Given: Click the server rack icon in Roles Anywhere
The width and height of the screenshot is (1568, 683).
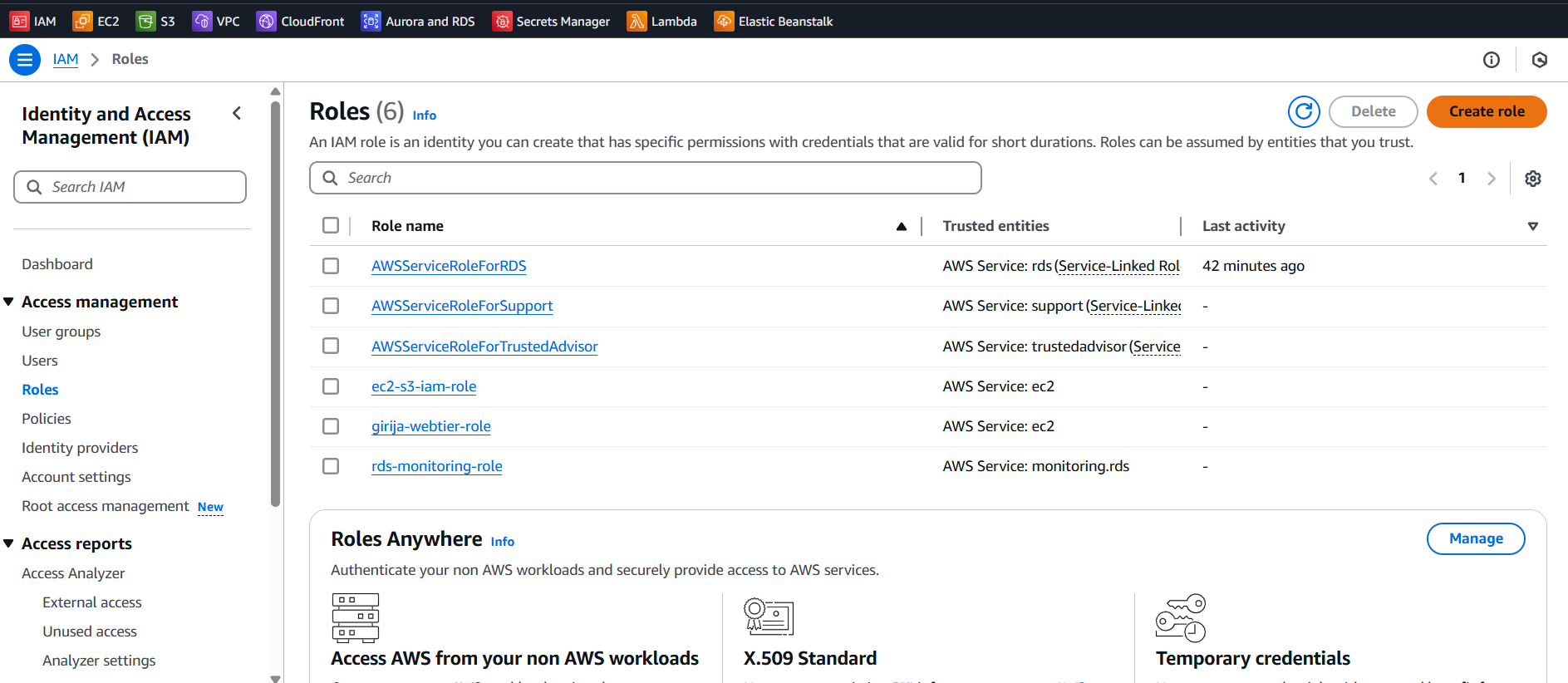Looking at the screenshot, I should coord(356,617).
